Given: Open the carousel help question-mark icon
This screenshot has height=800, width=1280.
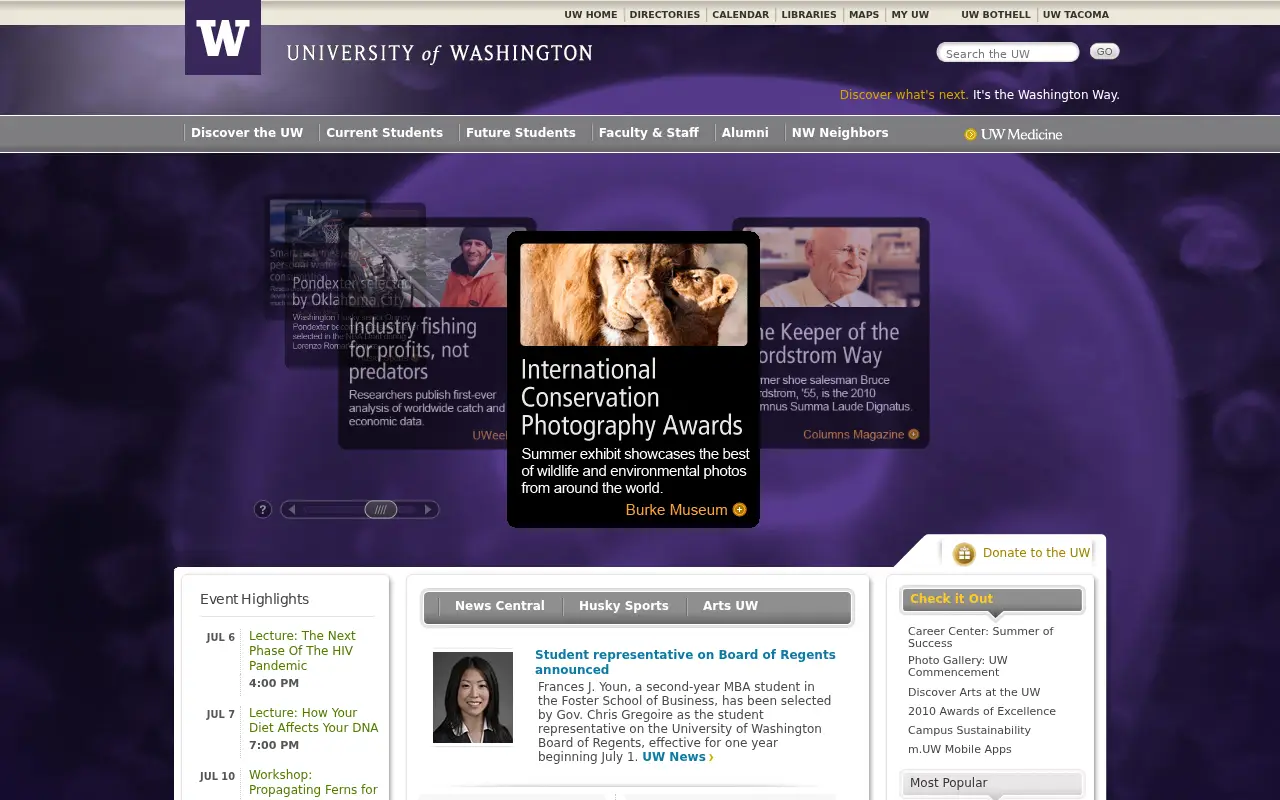Looking at the screenshot, I should 263,509.
